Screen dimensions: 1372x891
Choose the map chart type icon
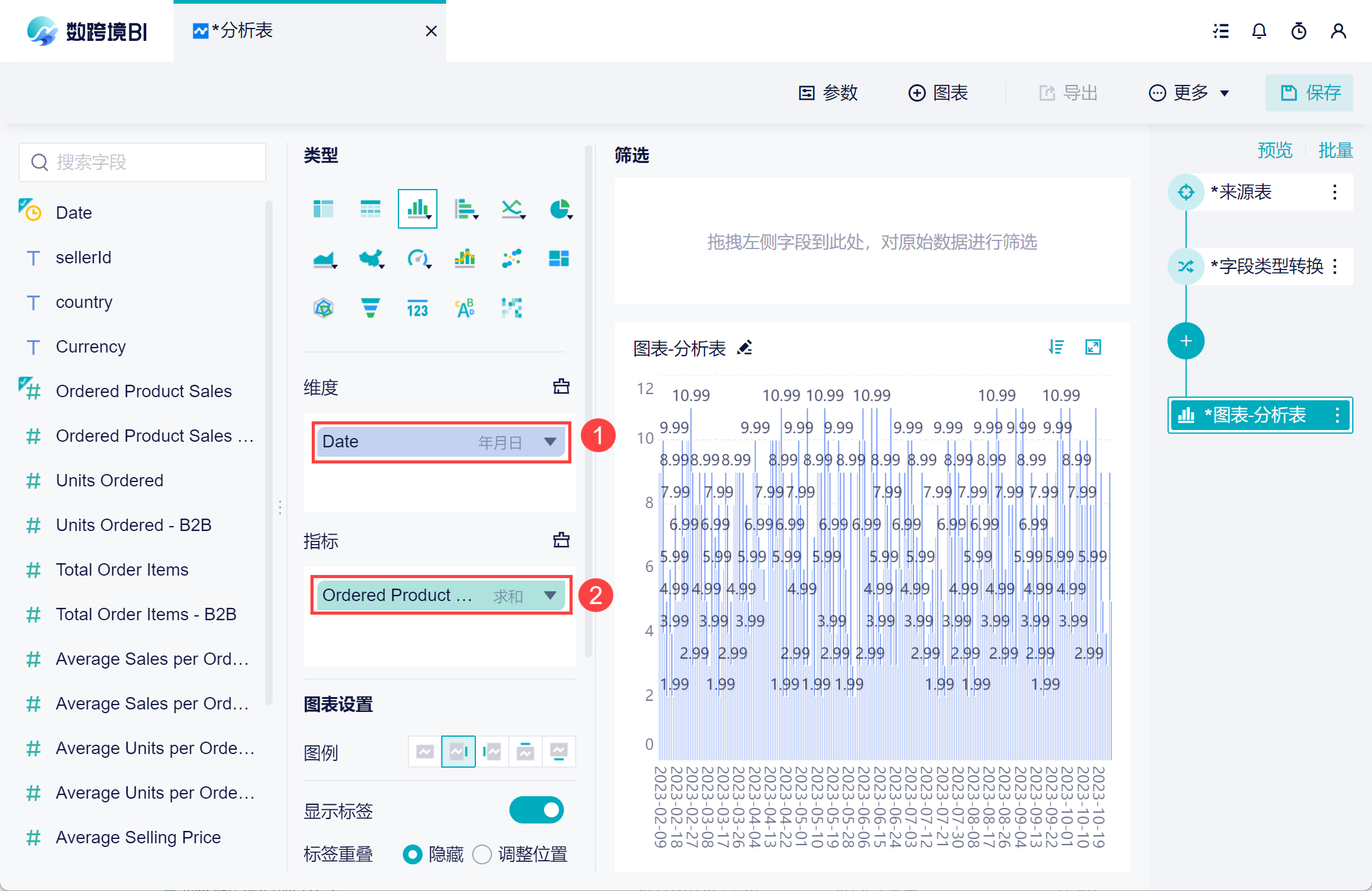370,258
